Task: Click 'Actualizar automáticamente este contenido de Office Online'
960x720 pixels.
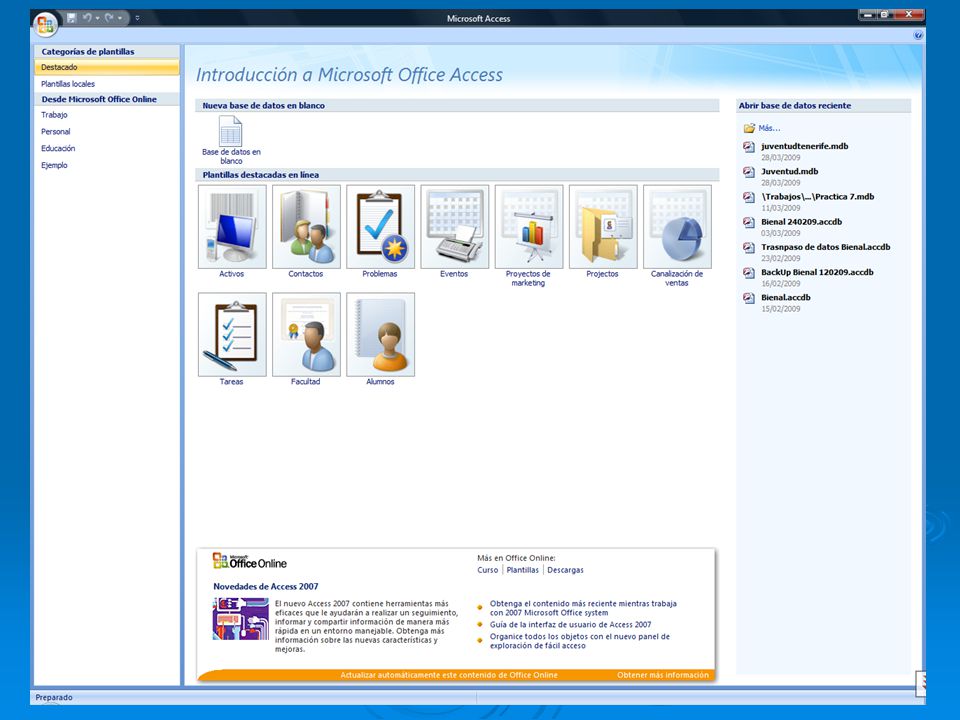Action: [x=449, y=675]
